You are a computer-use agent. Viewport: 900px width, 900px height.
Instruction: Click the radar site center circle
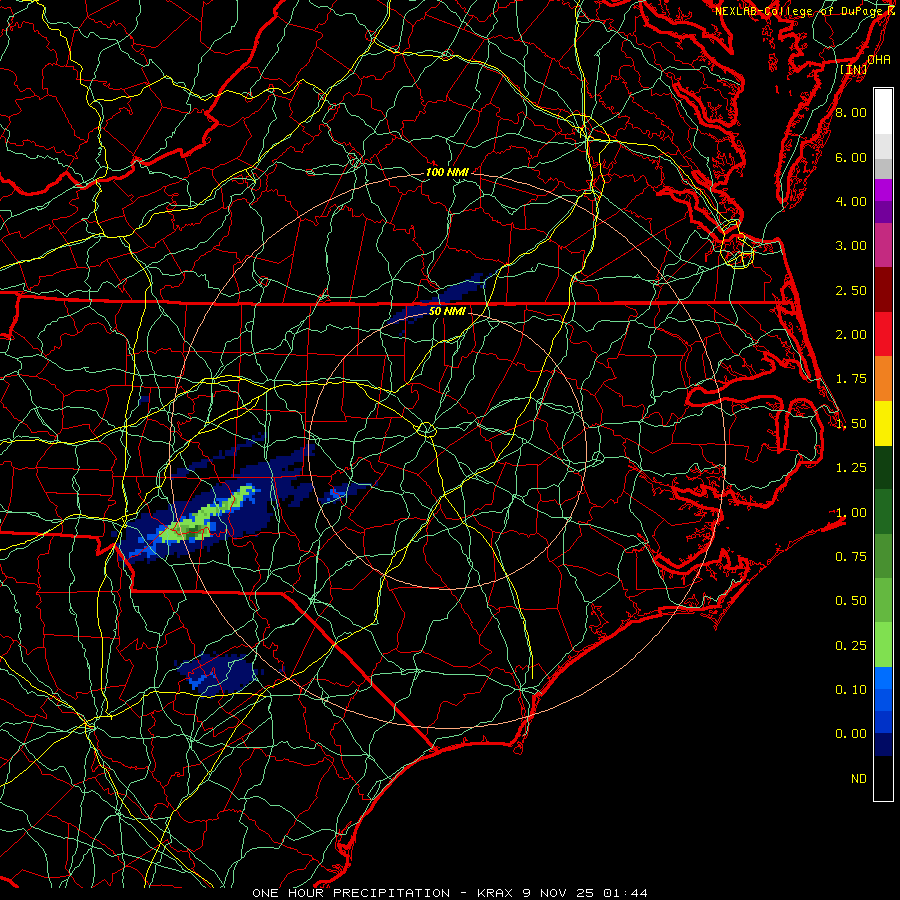426,429
